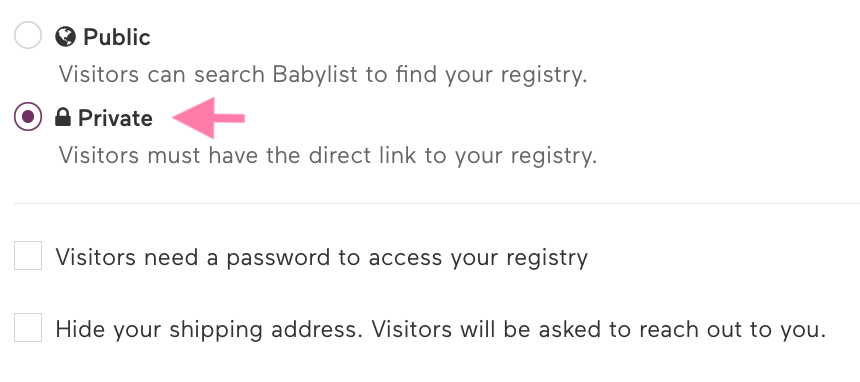The width and height of the screenshot is (860, 382).
Task: Click the 'Visitors can search Babylist' description
Action: point(323,75)
